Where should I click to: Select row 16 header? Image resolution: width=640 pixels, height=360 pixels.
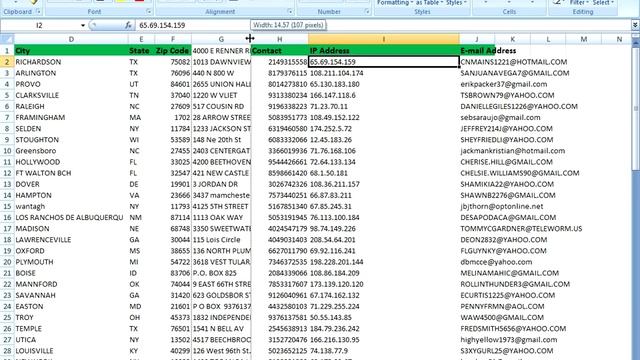pyautogui.click(x=7, y=218)
